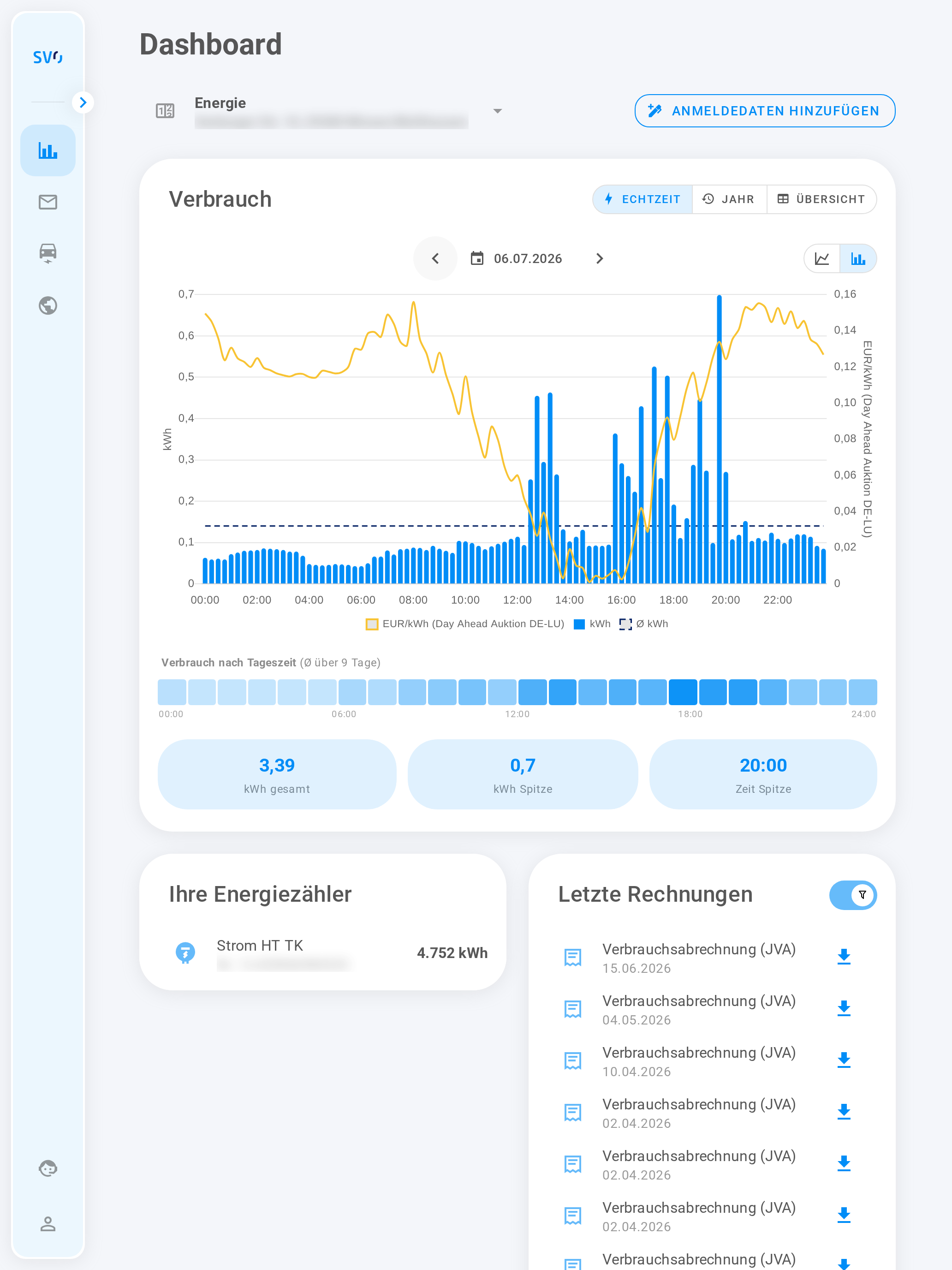The width and height of the screenshot is (952, 1270).
Task: Click the tallest bar at 20:00
Action: point(719,439)
